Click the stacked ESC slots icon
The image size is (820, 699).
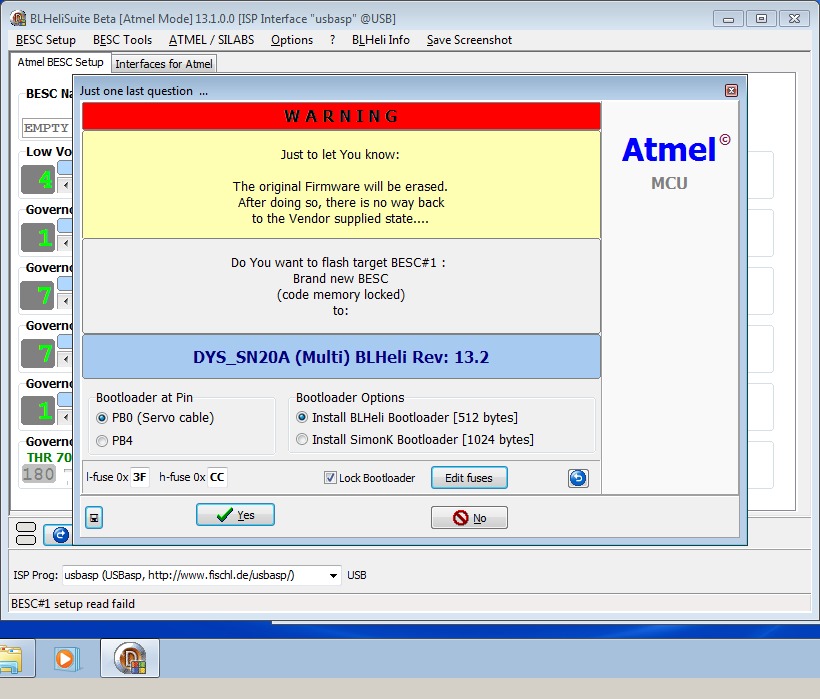click(26, 534)
